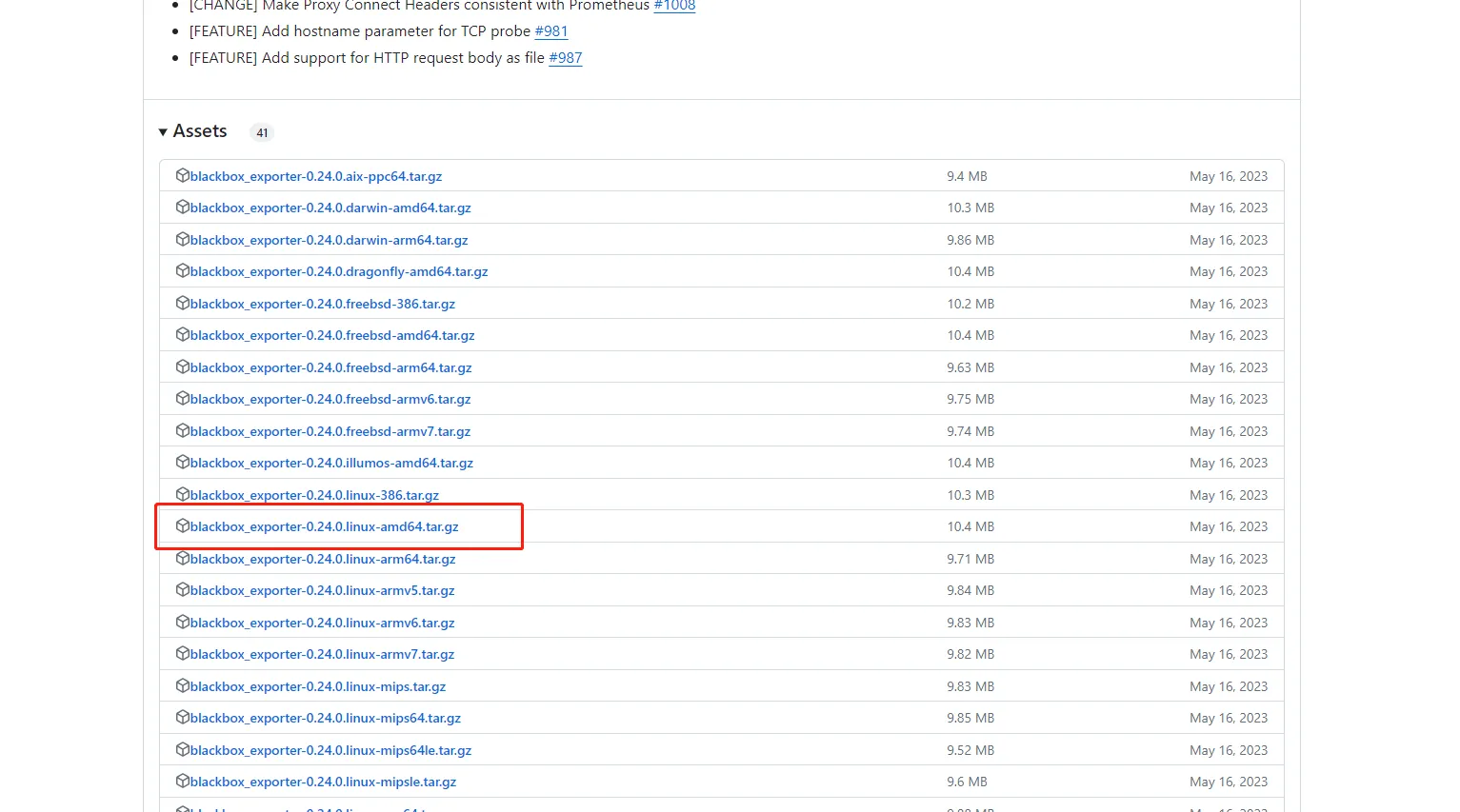Download blackbox_exporter-0.24.0.freebsd-amd64.tar.gz
Image resolution: width=1460 pixels, height=812 pixels.
[x=332, y=335]
